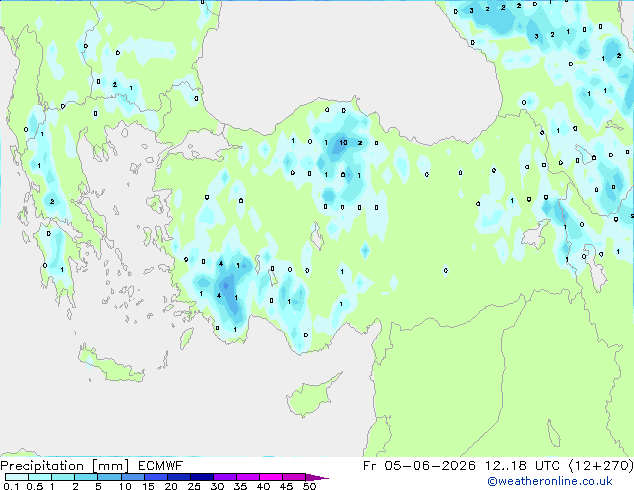Click legend scale label '50'

click(309, 486)
